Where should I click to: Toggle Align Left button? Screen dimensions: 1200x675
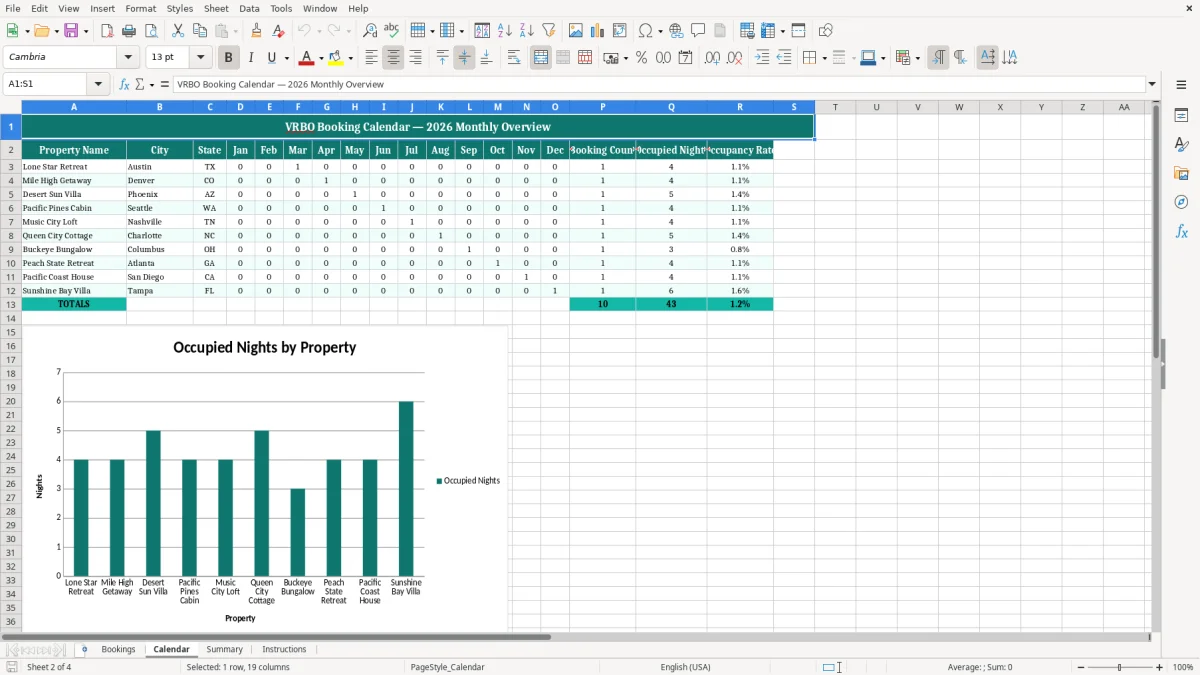coord(371,58)
